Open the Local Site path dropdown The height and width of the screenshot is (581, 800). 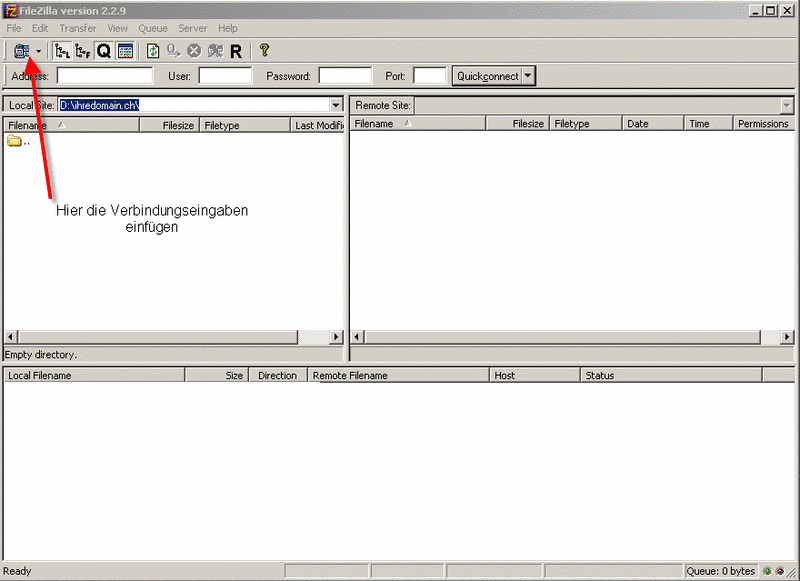(336, 105)
